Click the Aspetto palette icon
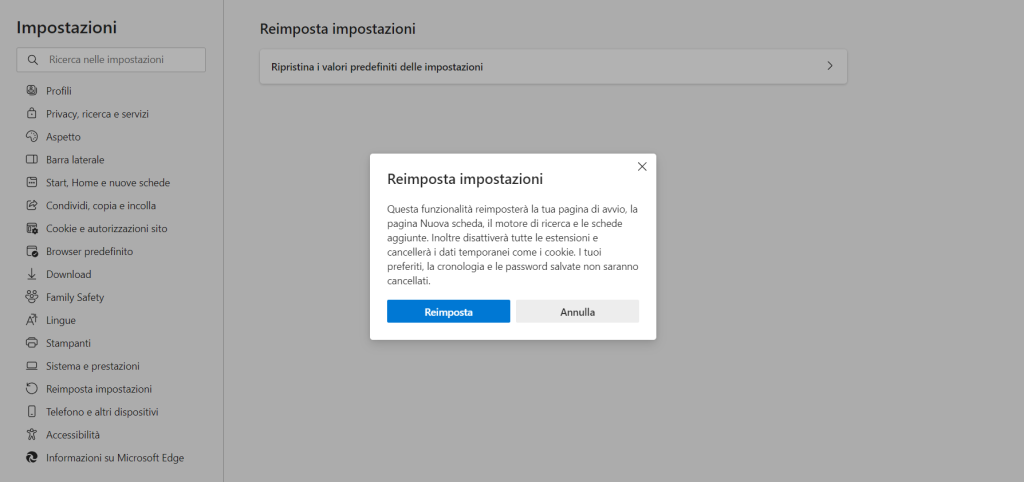This screenshot has height=482, width=1024. [32, 137]
